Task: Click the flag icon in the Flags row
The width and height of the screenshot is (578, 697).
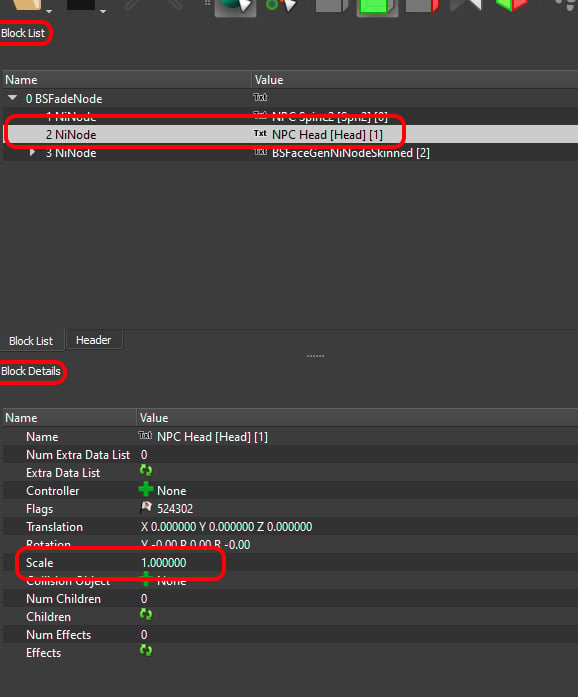Action: [146, 508]
